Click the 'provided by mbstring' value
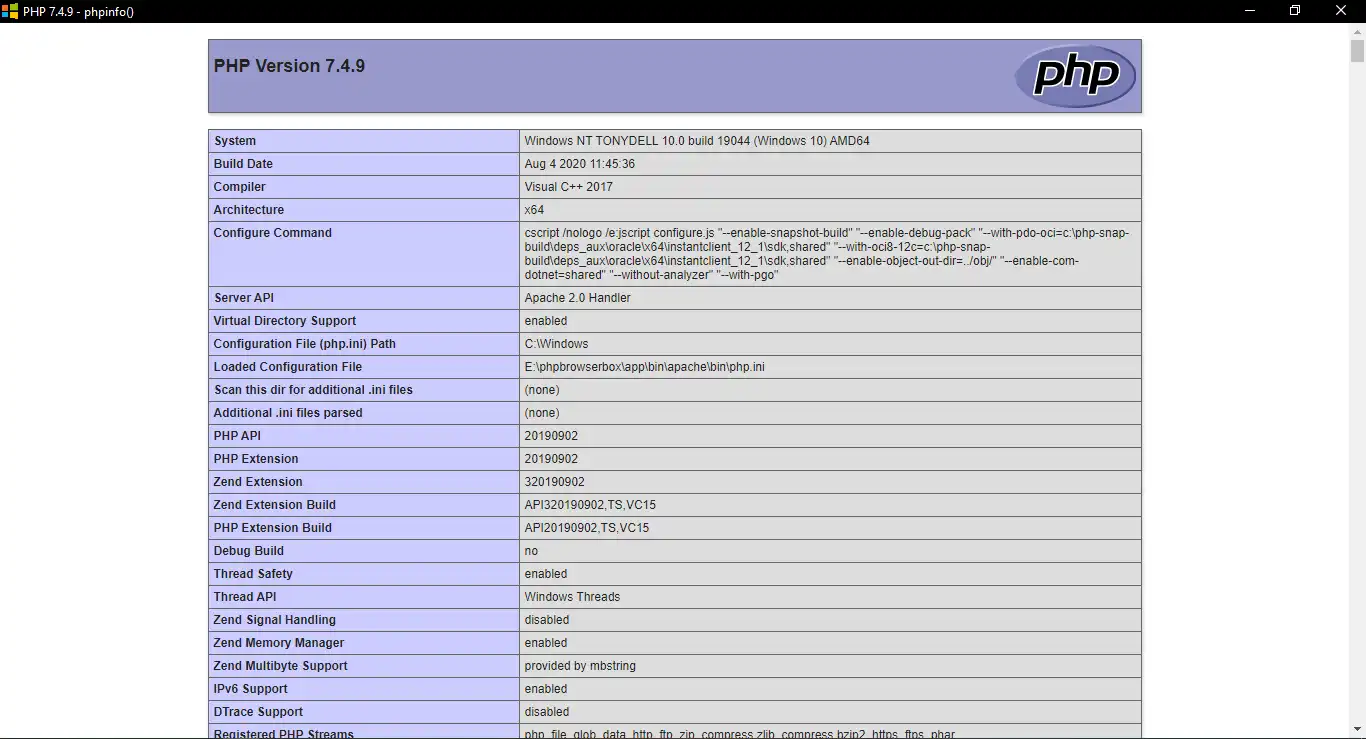 [x=580, y=666]
